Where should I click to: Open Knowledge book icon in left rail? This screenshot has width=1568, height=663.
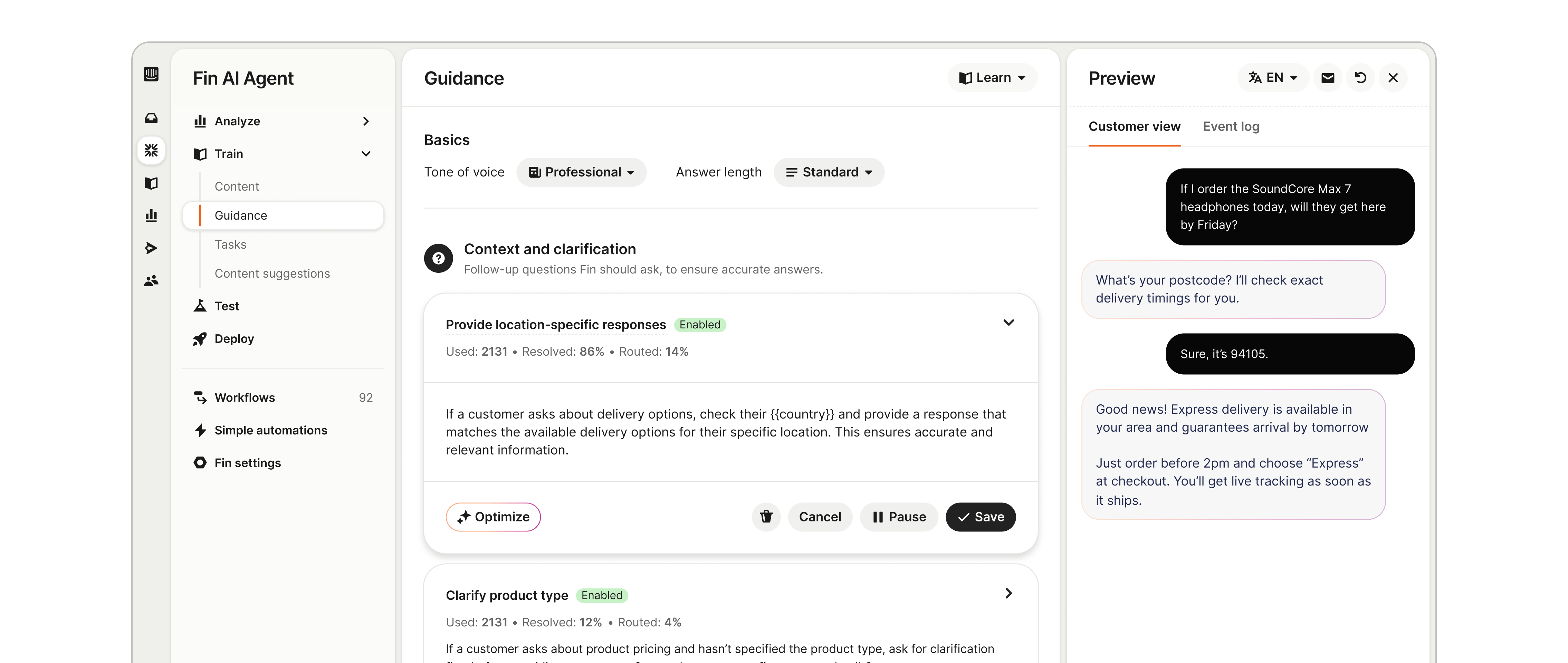(151, 183)
